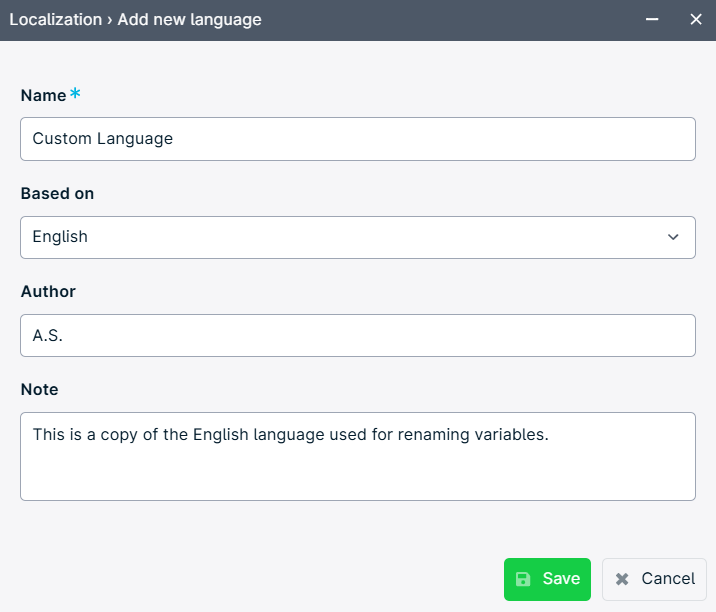Click into the Author field containing A.S.
The width and height of the screenshot is (716, 612).
pyautogui.click(x=358, y=335)
